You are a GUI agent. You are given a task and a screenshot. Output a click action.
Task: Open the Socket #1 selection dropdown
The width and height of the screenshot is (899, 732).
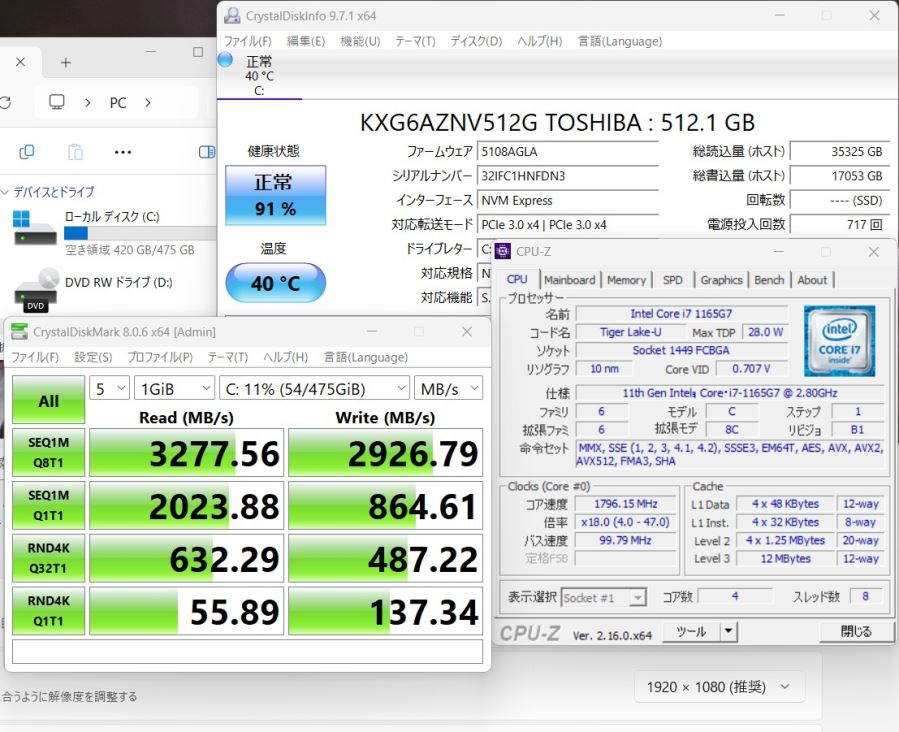[604, 597]
